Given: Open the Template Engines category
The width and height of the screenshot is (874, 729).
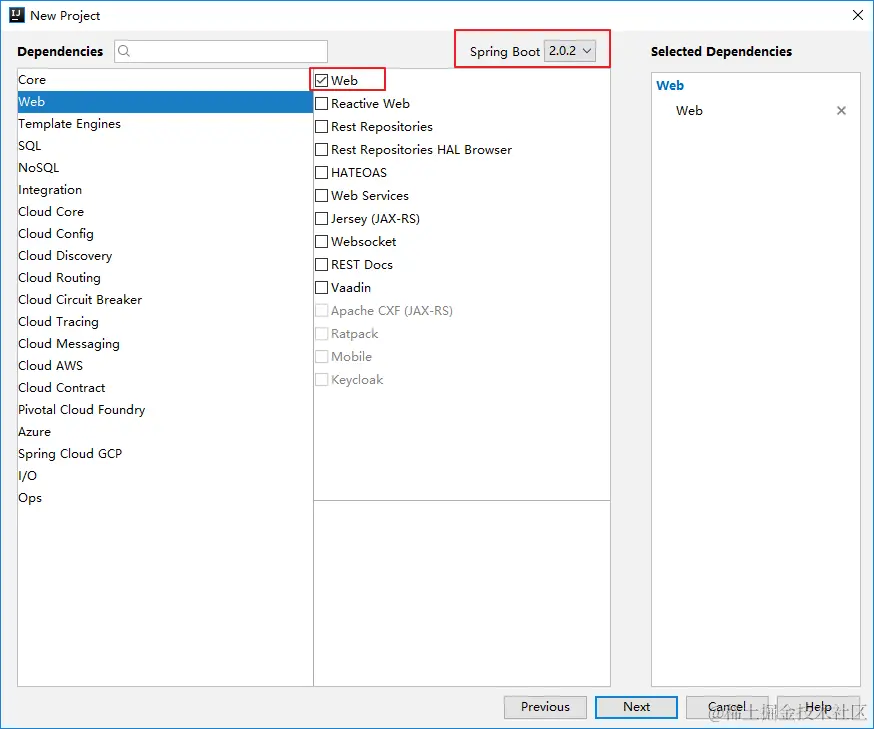Looking at the screenshot, I should (x=165, y=124).
